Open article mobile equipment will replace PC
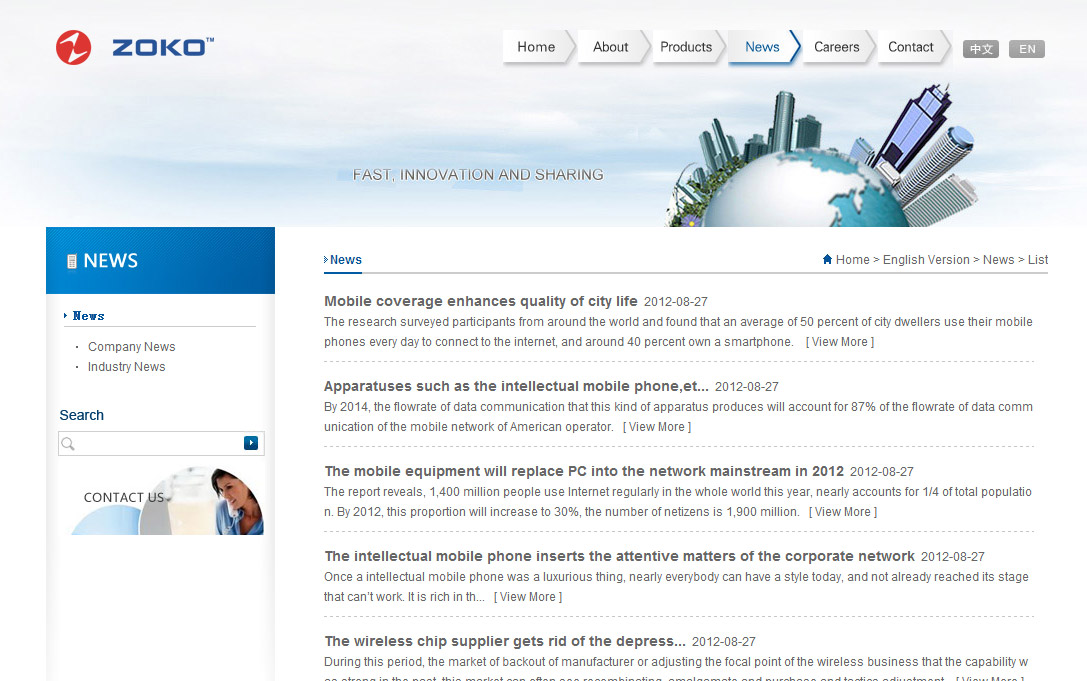Image resolution: width=1087 pixels, height=681 pixels. pyautogui.click(x=584, y=472)
